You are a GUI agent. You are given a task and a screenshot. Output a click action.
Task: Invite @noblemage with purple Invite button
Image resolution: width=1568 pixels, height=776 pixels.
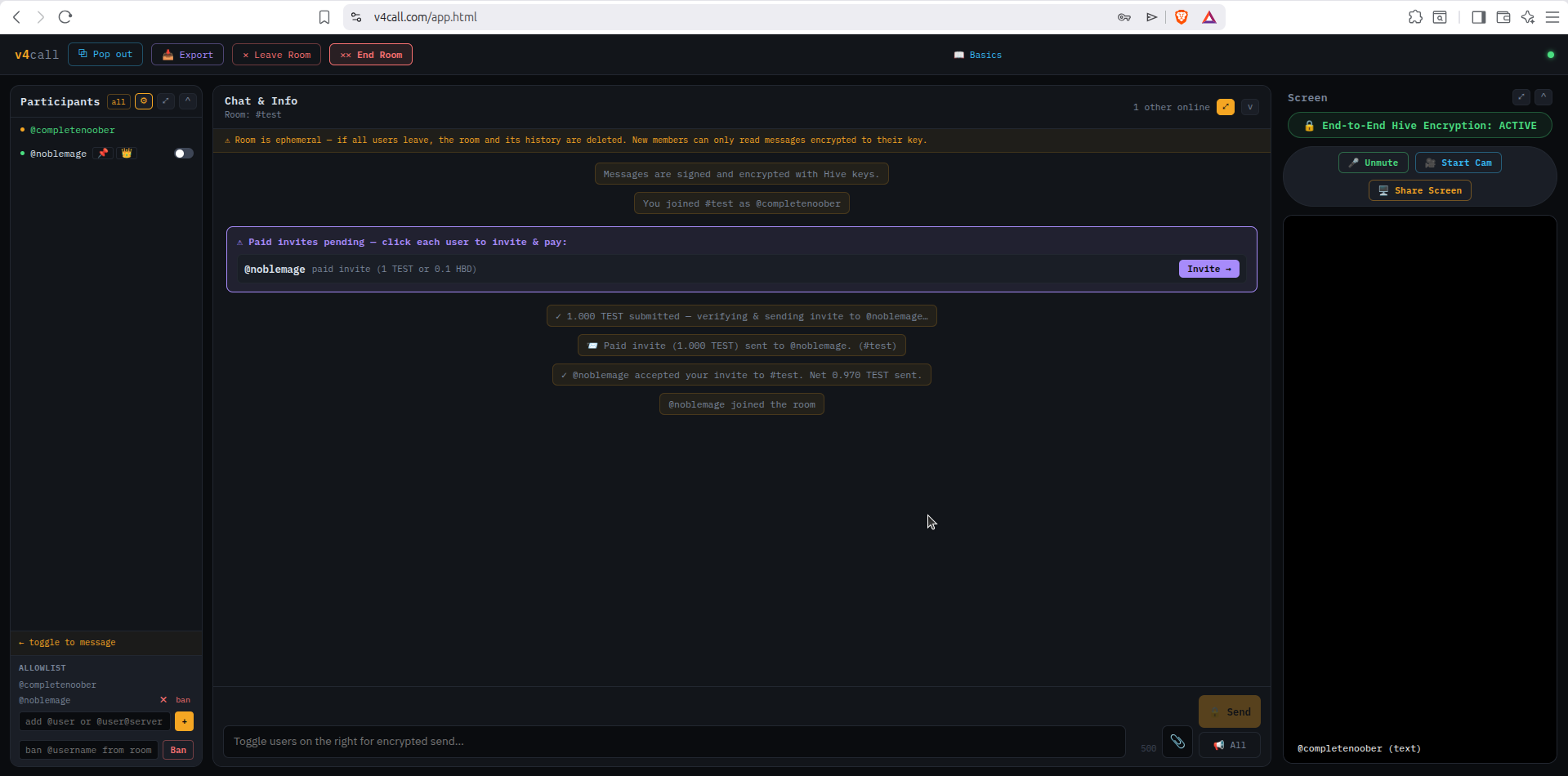pos(1209,269)
